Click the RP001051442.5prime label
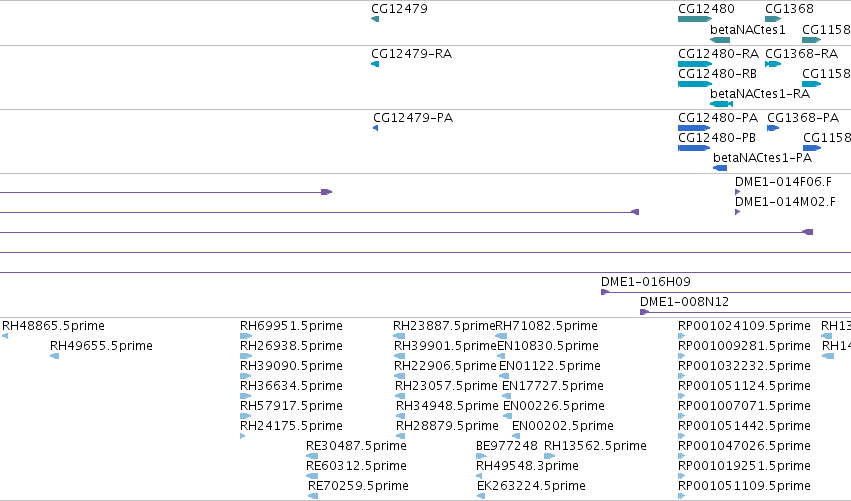The width and height of the screenshot is (851, 501). click(x=744, y=426)
